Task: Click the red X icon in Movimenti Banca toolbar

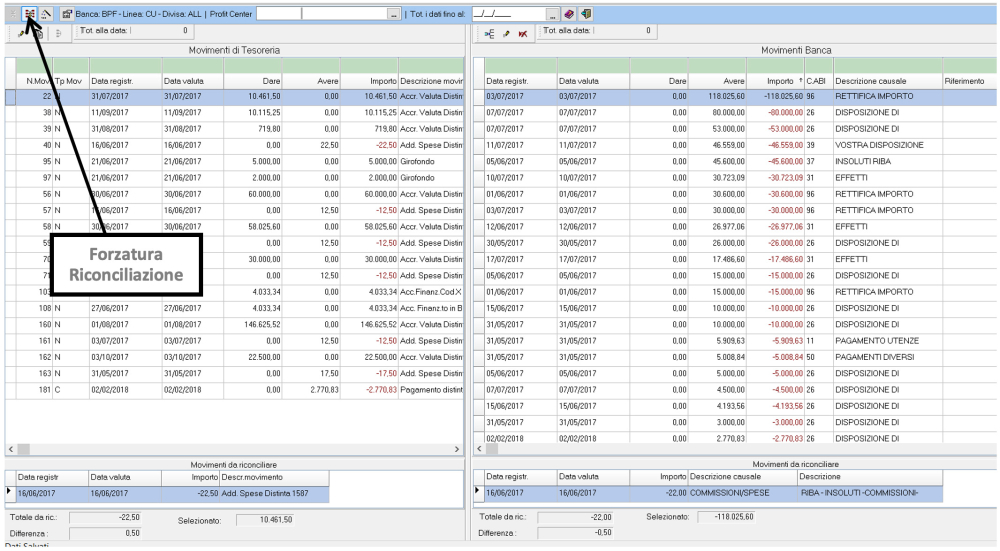Action: click(523, 35)
